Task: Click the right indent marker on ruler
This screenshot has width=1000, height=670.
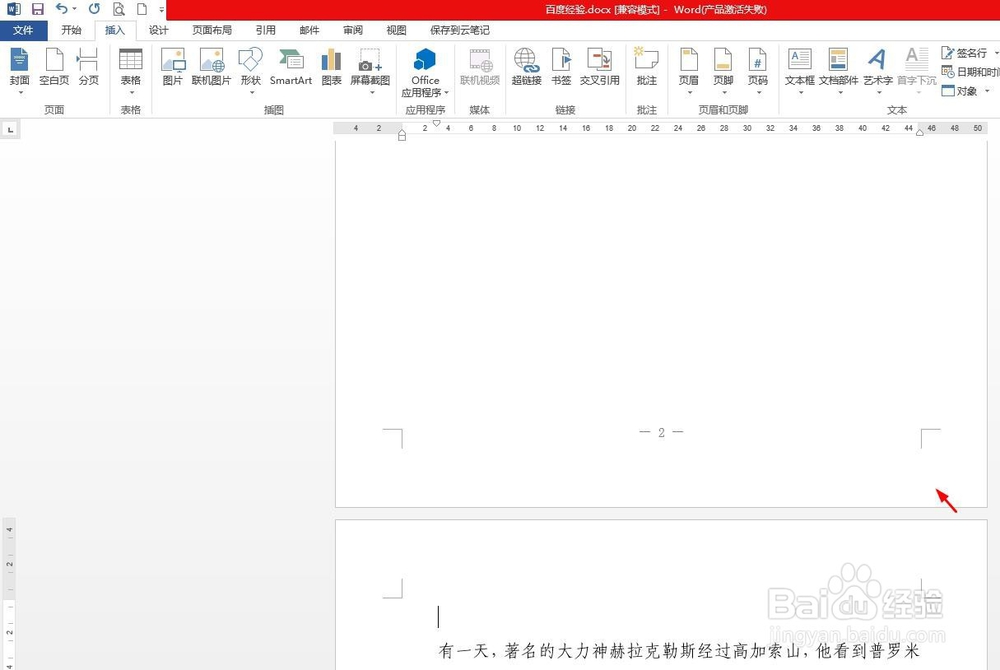Action: 920,133
